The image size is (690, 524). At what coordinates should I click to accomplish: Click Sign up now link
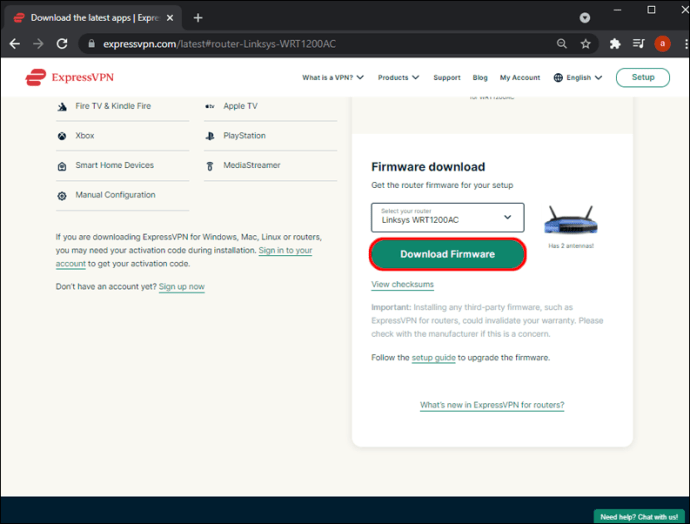[182, 287]
